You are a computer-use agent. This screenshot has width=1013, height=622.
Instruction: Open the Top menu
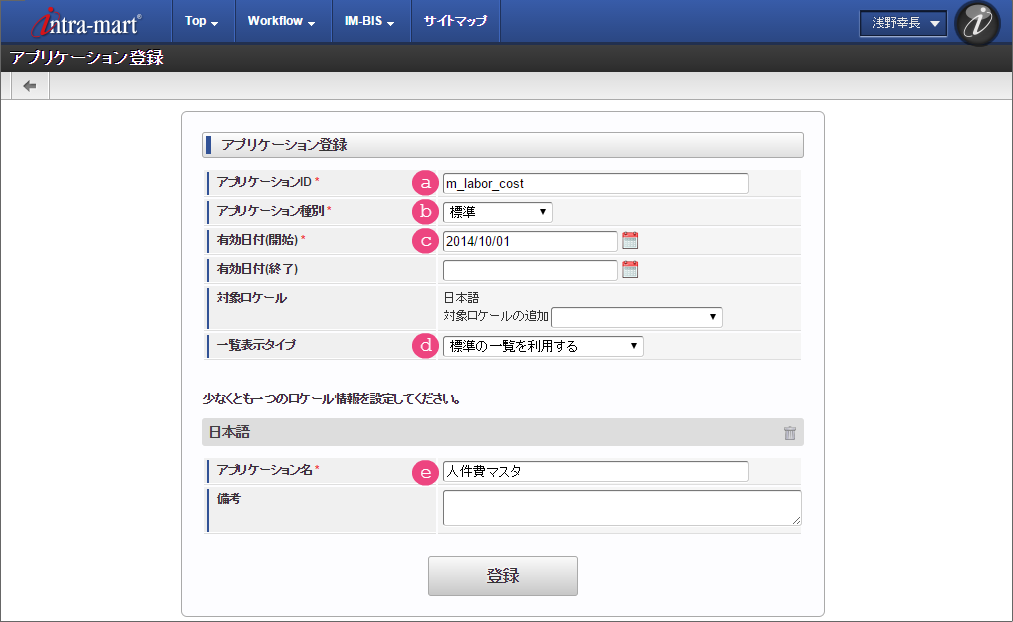pyautogui.click(x=202, y=22)
